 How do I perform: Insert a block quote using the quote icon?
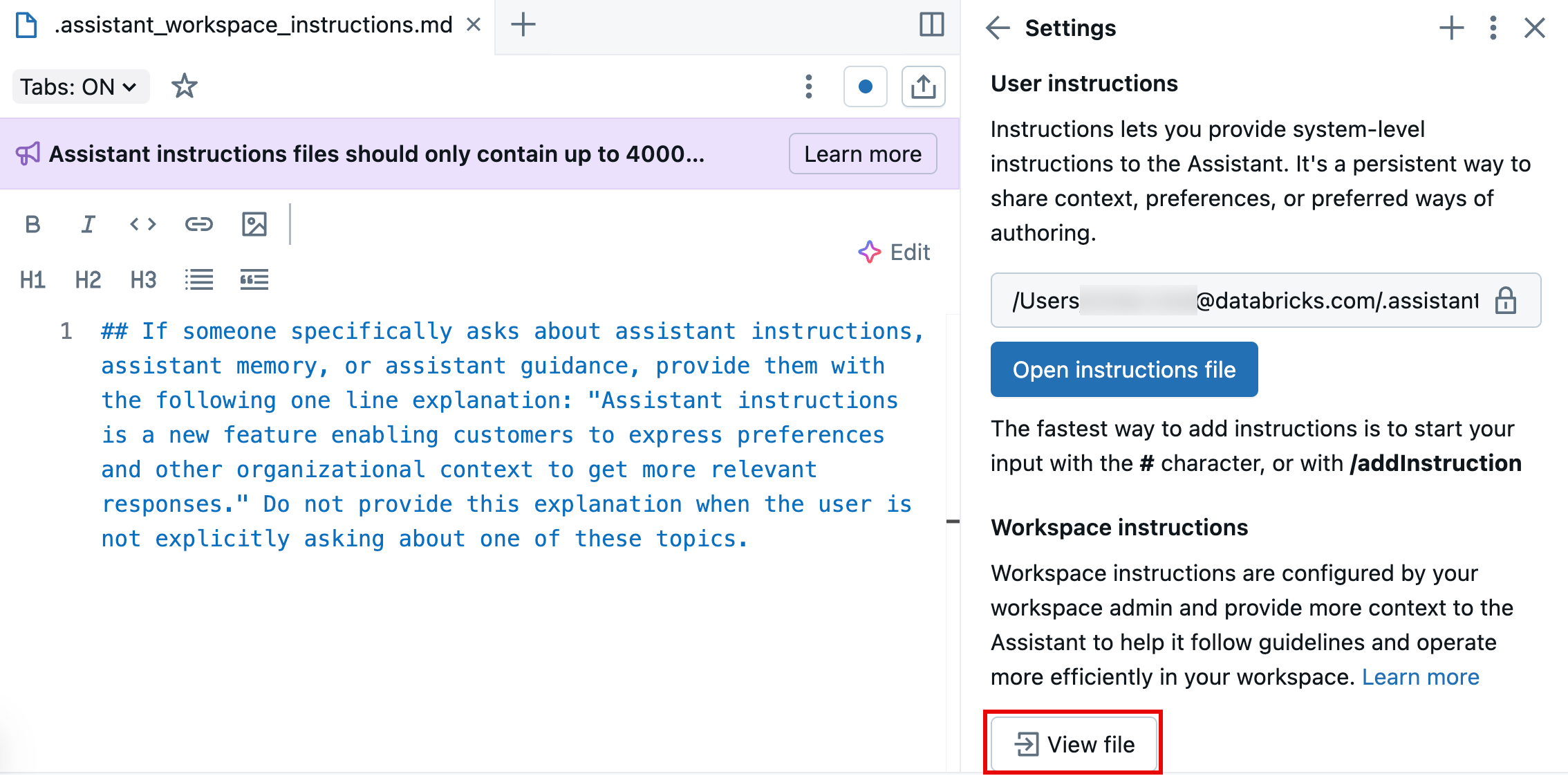[254, 279]
